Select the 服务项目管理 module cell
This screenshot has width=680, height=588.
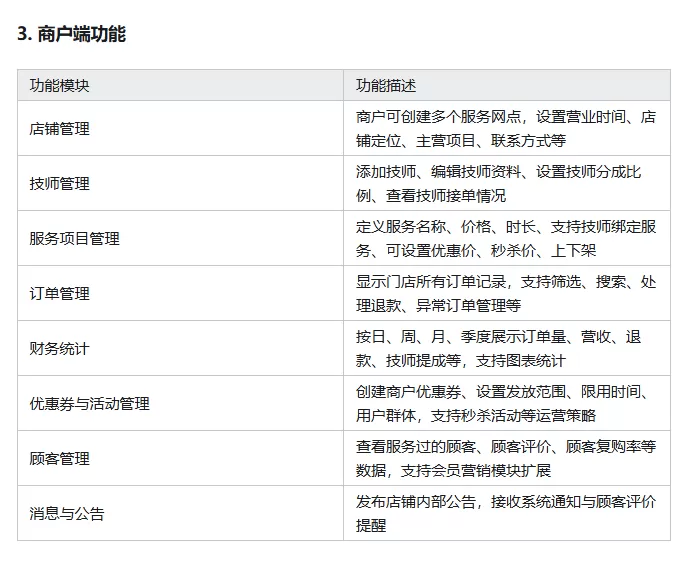tap(74, 239)
